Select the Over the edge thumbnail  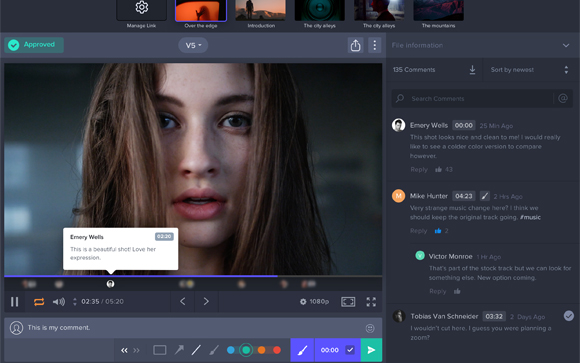[200, 10]
